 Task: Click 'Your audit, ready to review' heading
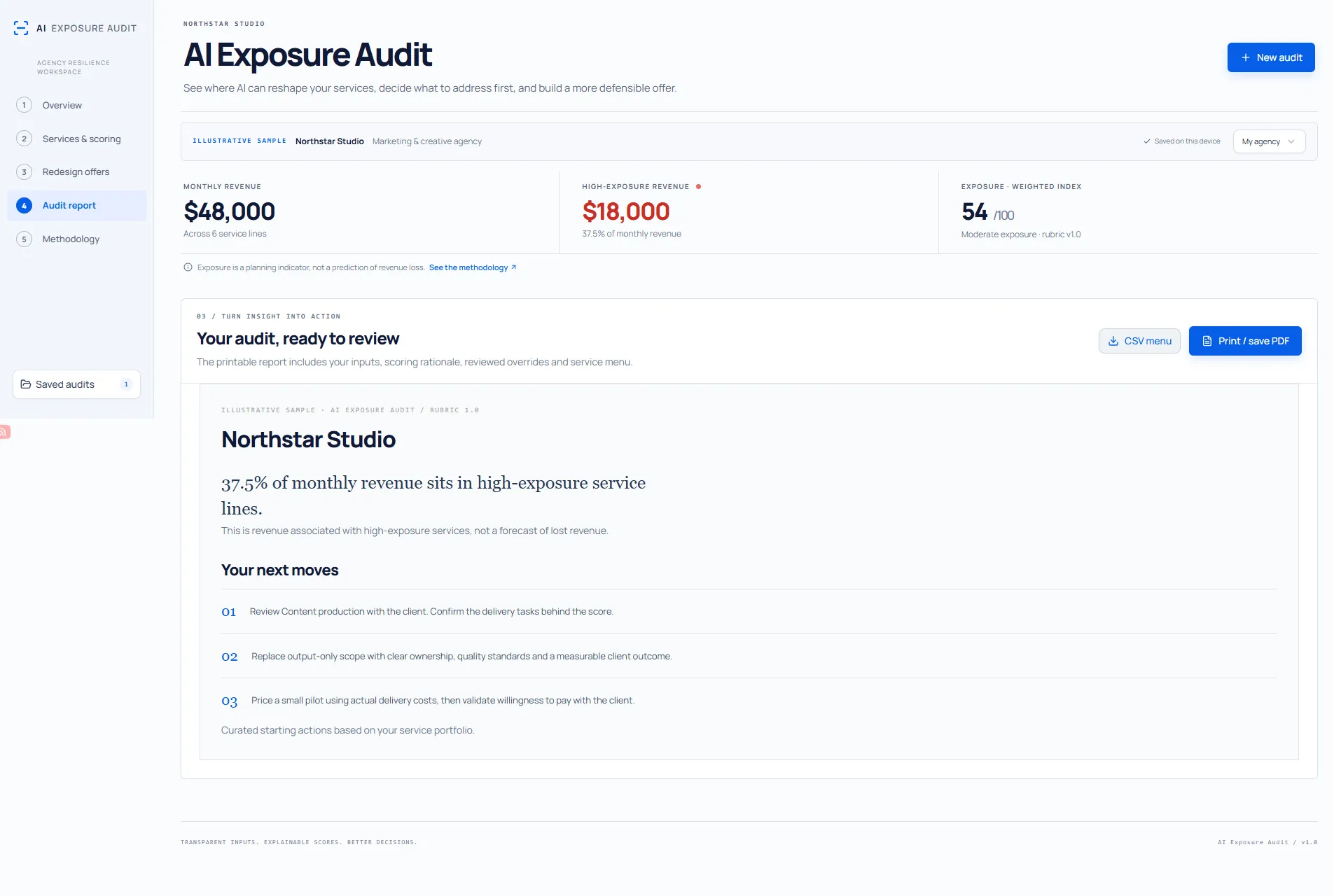click(x=298, y=339)
